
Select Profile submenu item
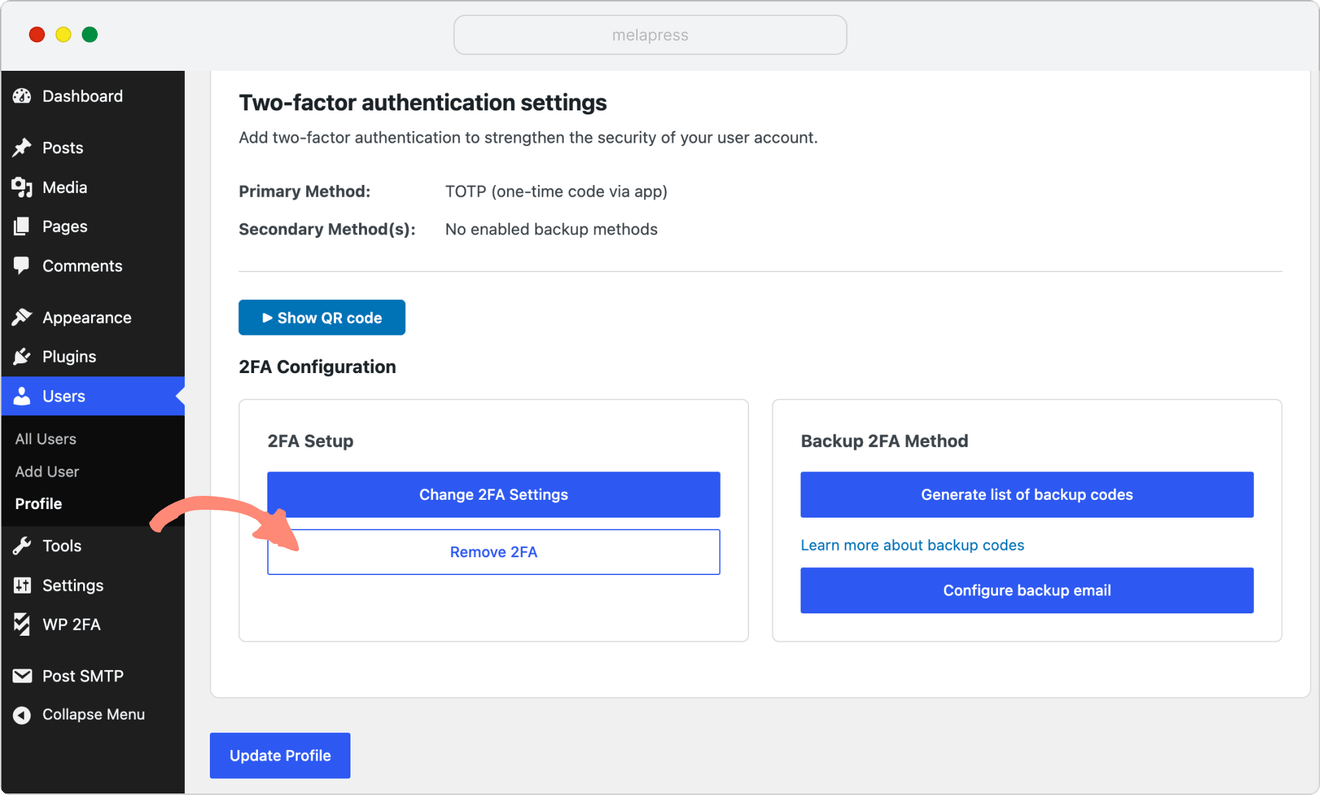[x=39, y=504]
